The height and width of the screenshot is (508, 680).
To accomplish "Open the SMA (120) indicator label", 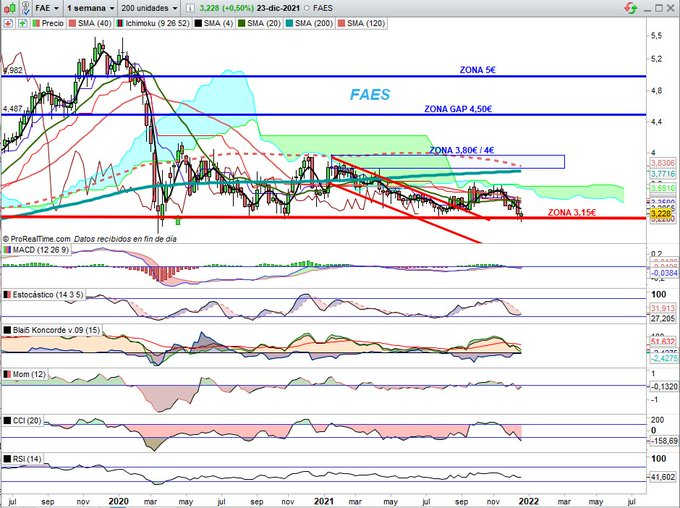I will 366,23.
